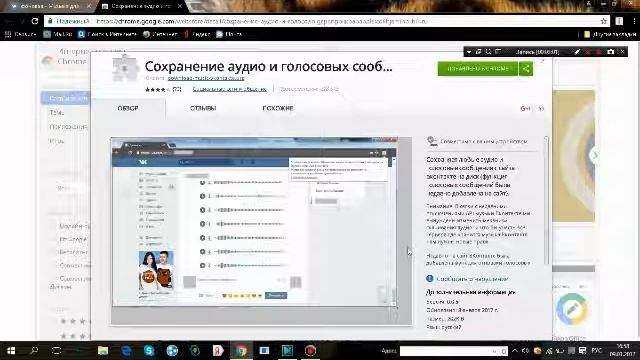640x360 pixels.
Task: Show hidden system tray icons
Action: tap(515, 351)
